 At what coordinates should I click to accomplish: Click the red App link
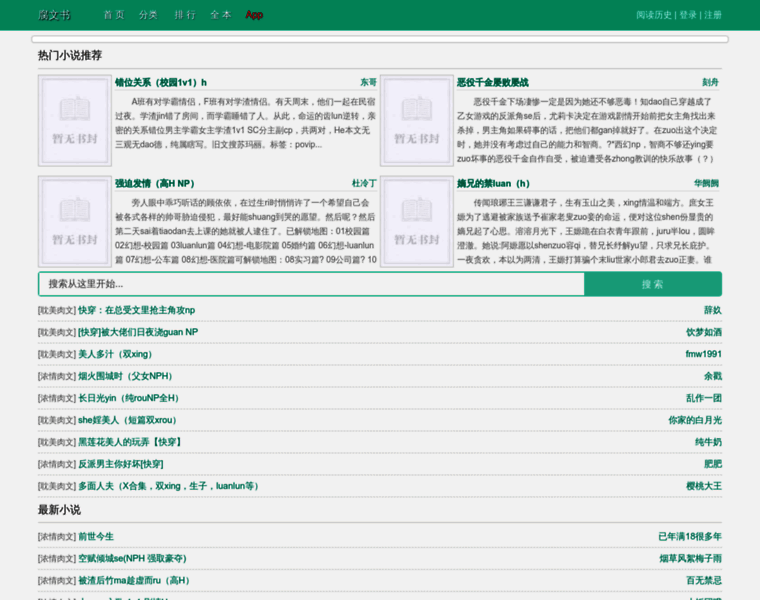254,15
